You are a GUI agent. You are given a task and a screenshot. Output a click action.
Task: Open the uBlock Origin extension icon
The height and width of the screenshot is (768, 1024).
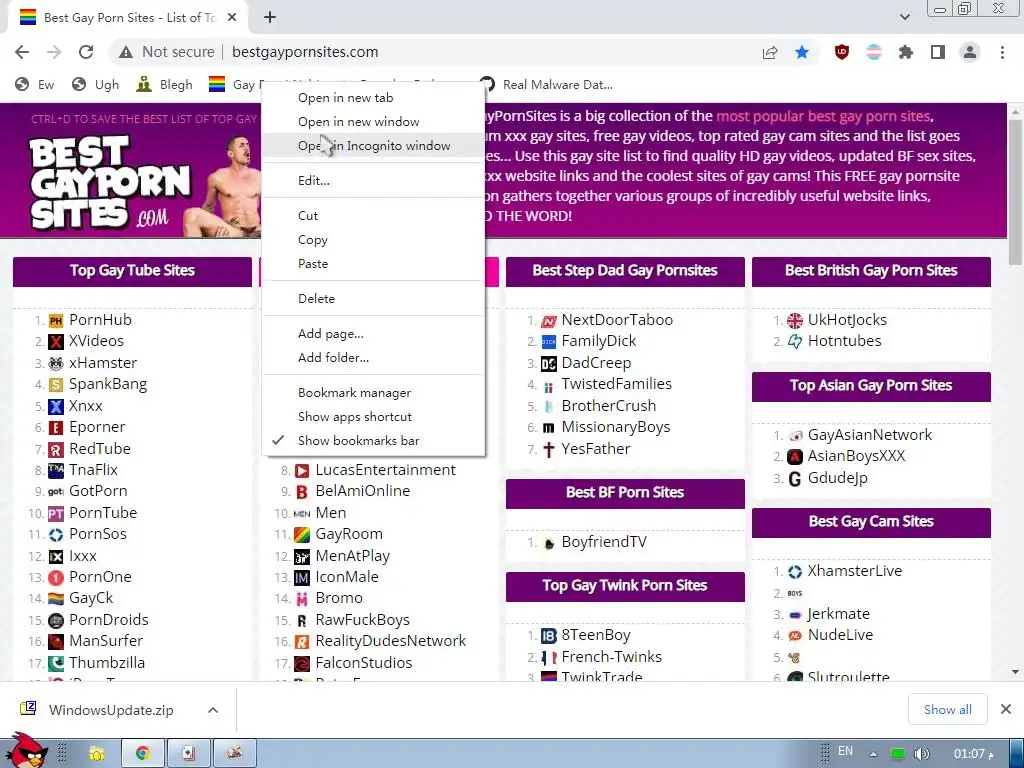(842, 52)
